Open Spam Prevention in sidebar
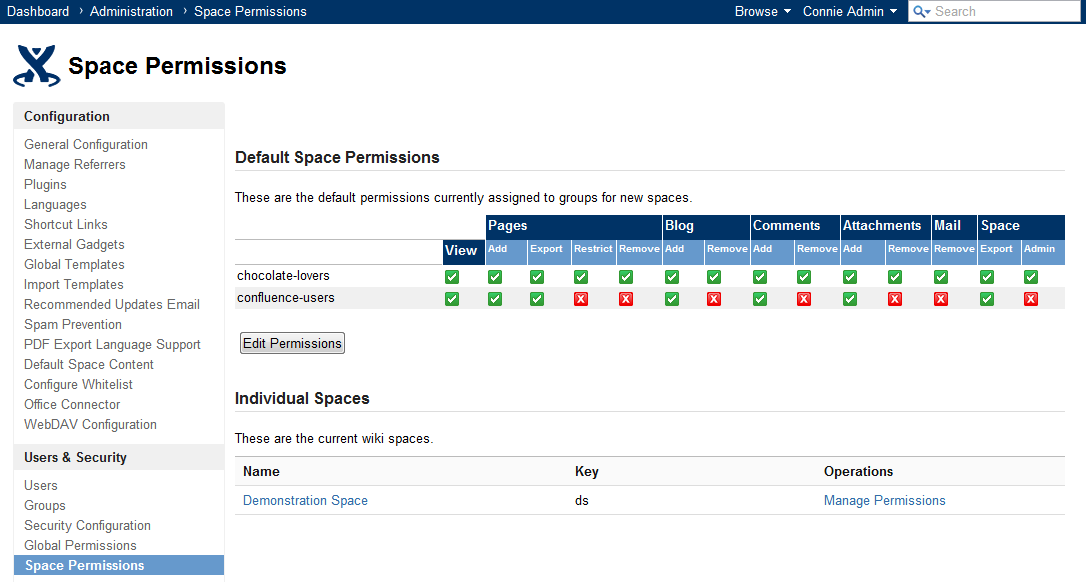 [73, 324]
